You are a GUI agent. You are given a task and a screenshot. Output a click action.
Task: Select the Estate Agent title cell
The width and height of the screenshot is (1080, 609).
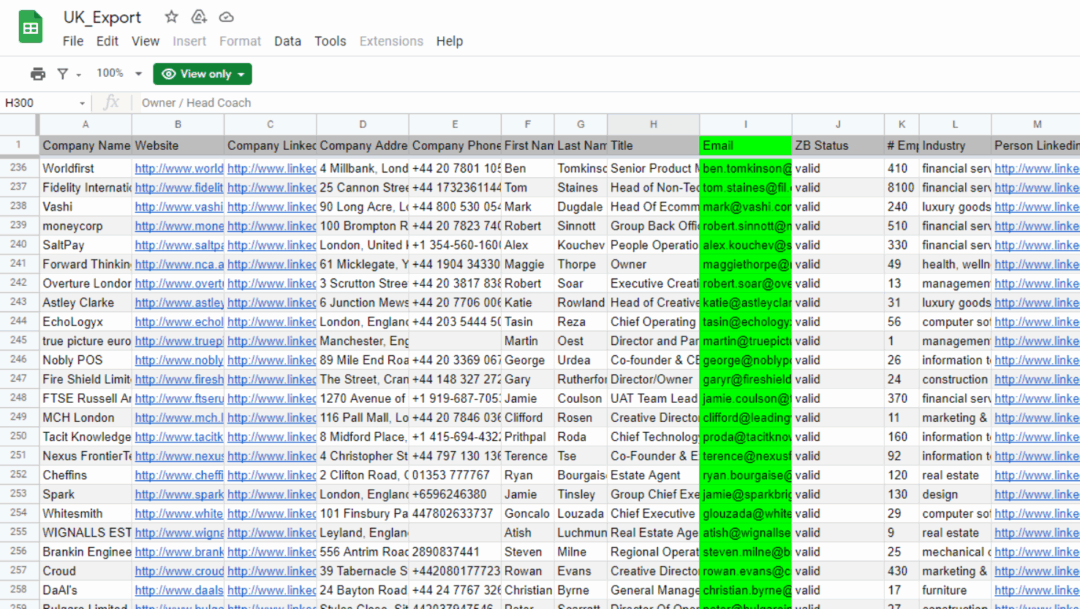pyautogui.click(x=653, y=475)
